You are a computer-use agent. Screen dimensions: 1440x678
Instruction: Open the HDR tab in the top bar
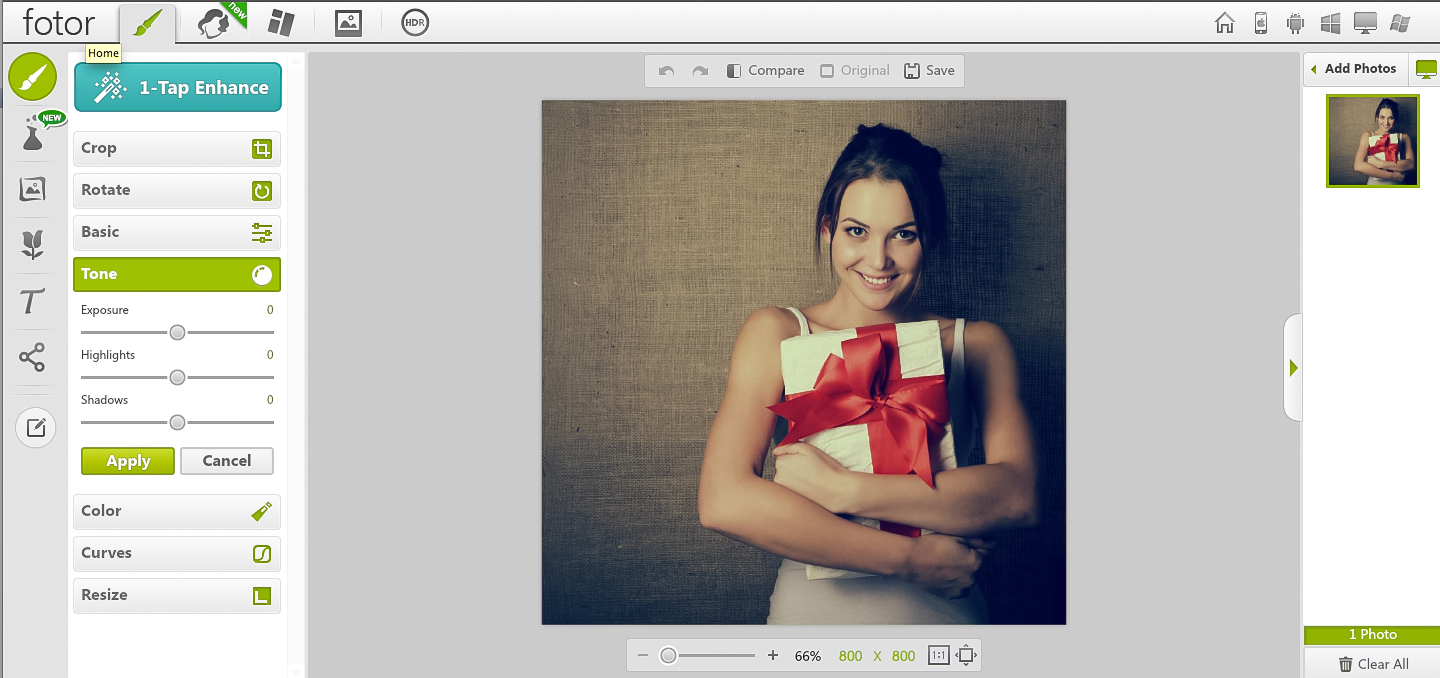pyautogui.click(x=415, y=23)
